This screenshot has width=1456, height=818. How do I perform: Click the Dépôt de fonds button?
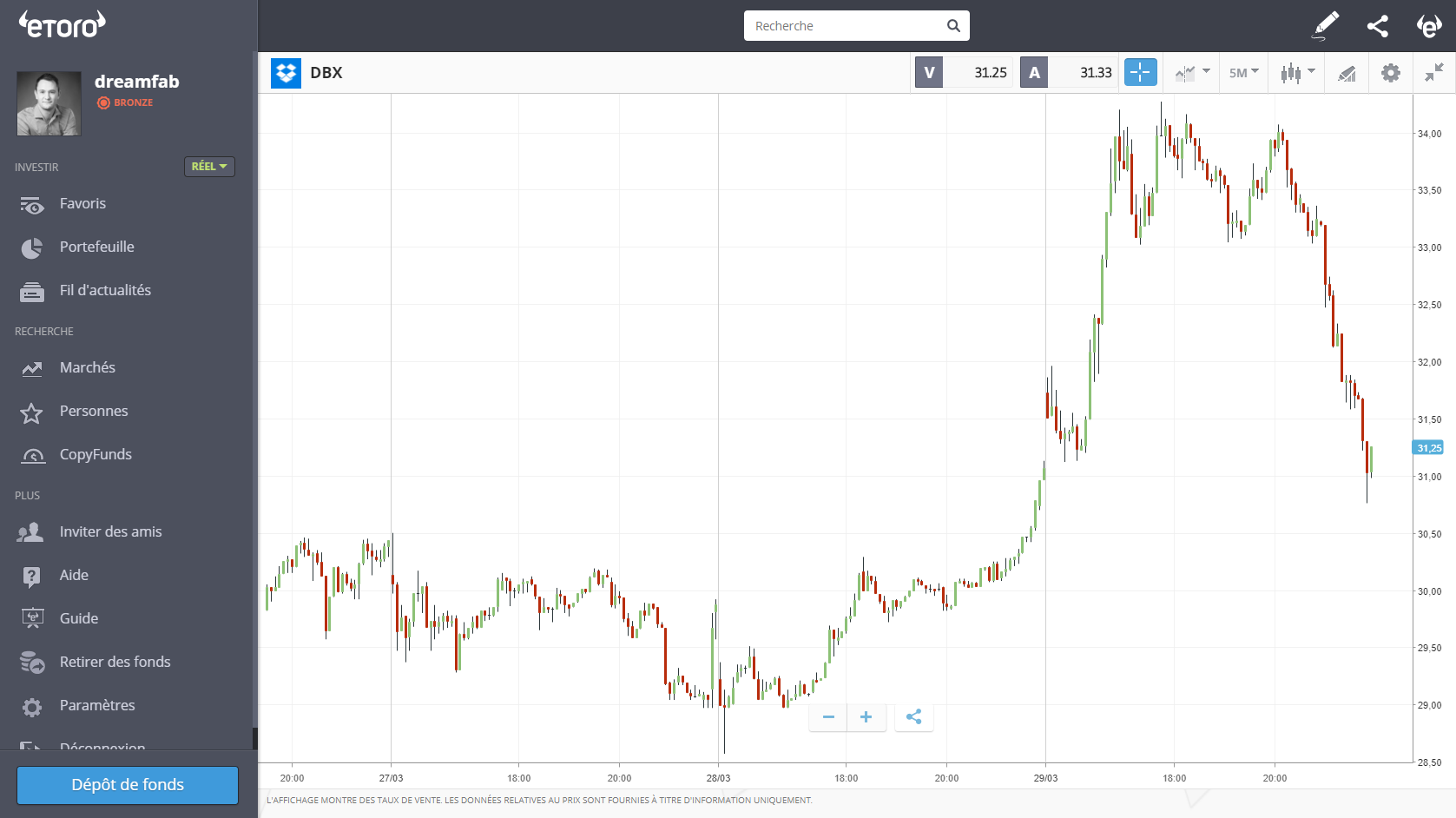click(128, 785)
